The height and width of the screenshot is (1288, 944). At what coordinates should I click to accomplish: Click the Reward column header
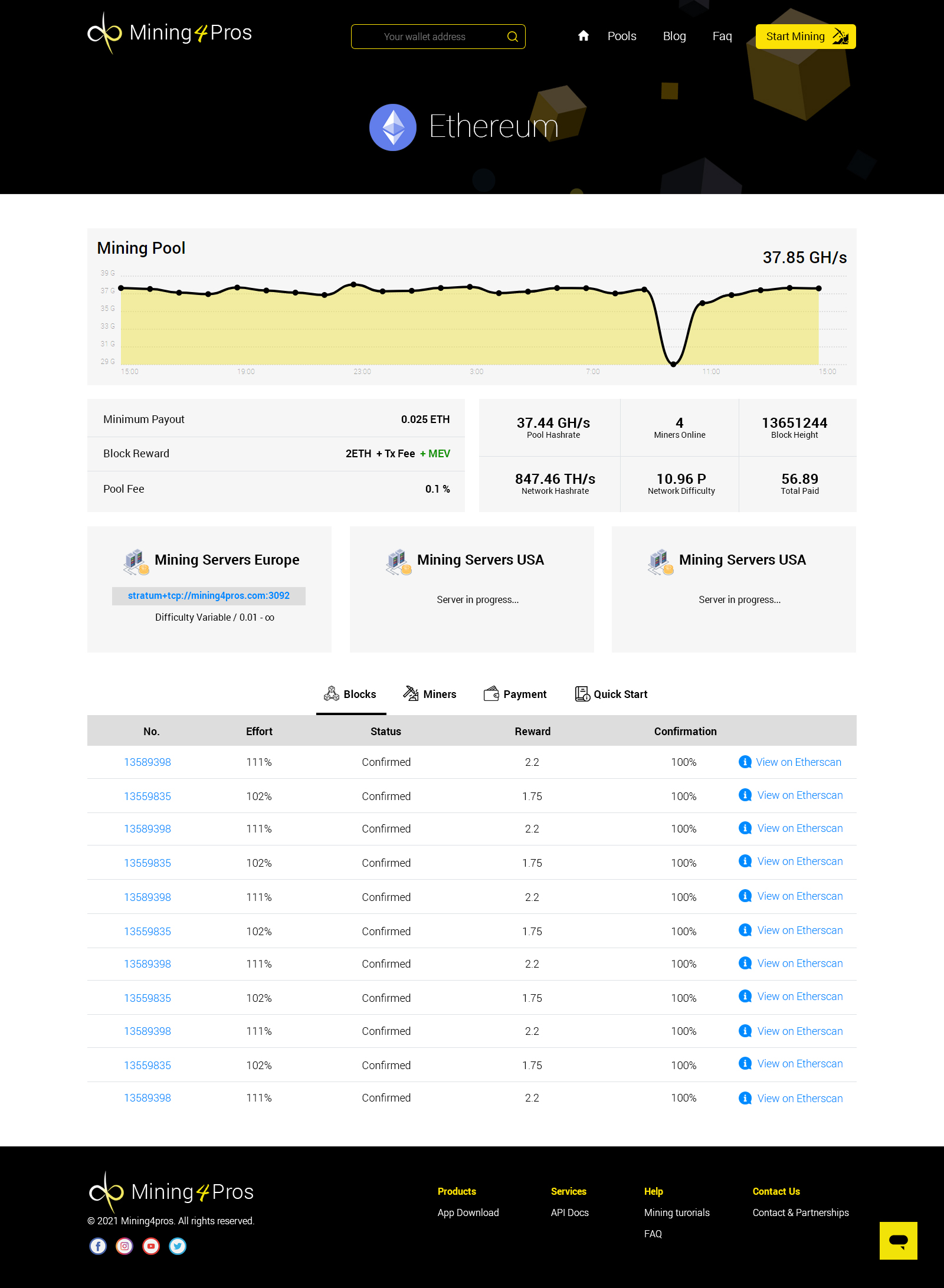[532, 732]
